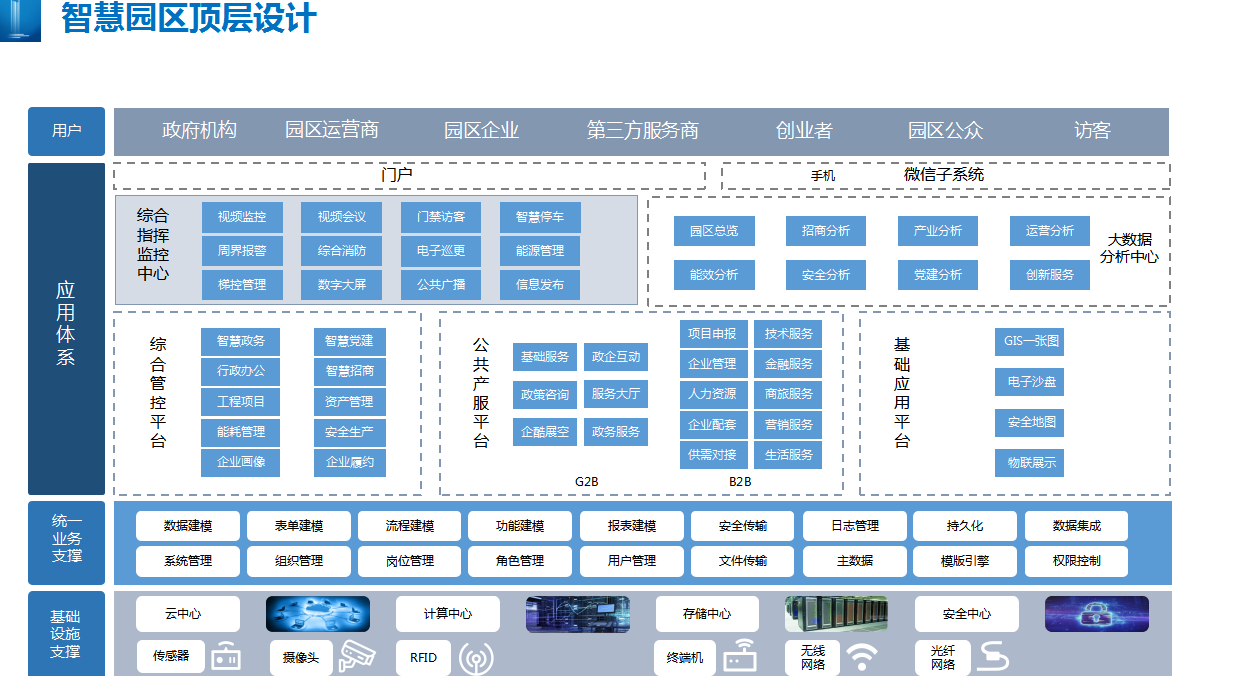
Task: Click the 服务大厅 box
Action: pos(616,395)
